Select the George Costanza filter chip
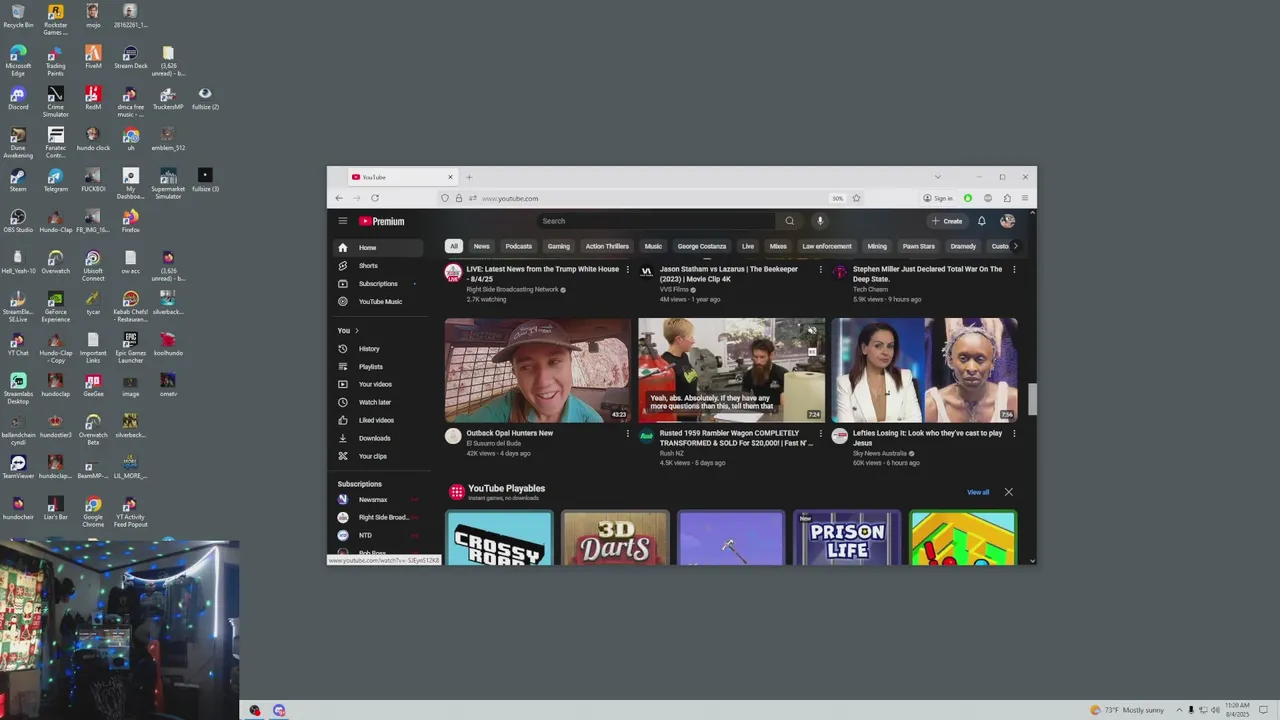This screenshot has height=720, width=1280. 702,246
